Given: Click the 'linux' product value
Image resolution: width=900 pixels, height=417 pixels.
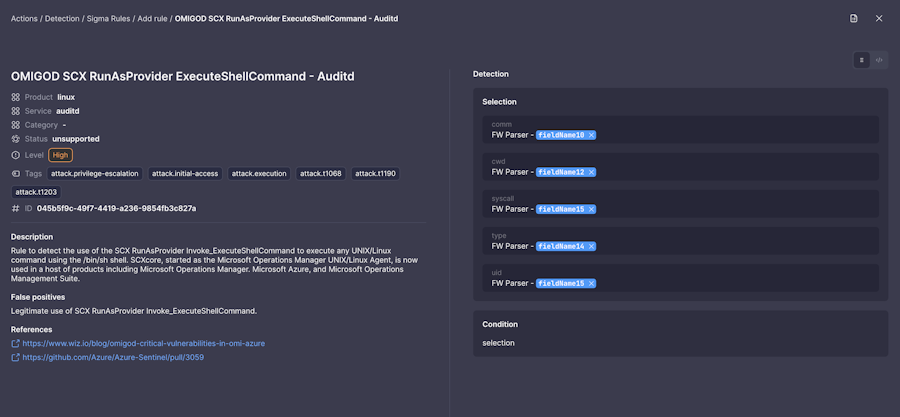Looking at the screenshot, I should [x=66, y=98].
